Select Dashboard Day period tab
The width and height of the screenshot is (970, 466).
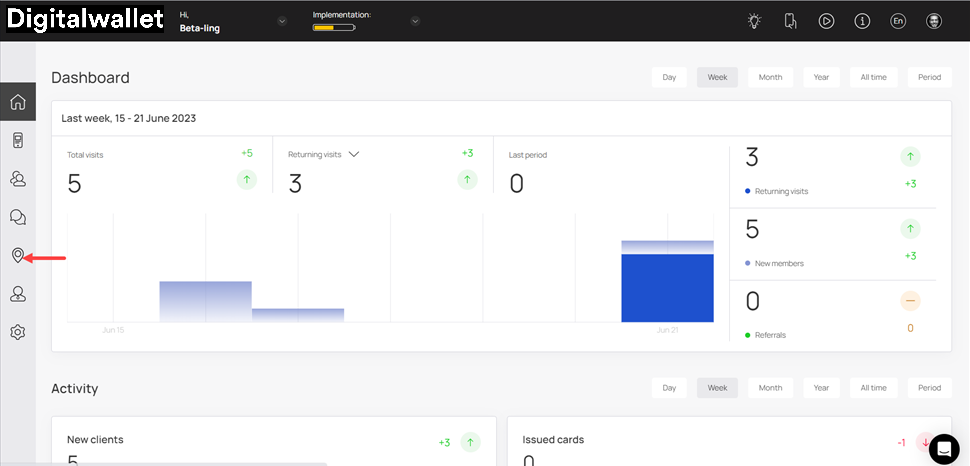pos(669,77)
